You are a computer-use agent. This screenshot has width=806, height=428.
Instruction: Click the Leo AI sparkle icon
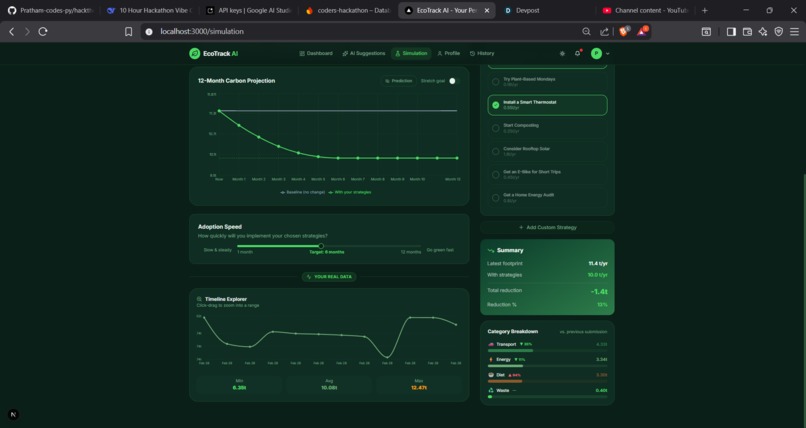(763, 31)
